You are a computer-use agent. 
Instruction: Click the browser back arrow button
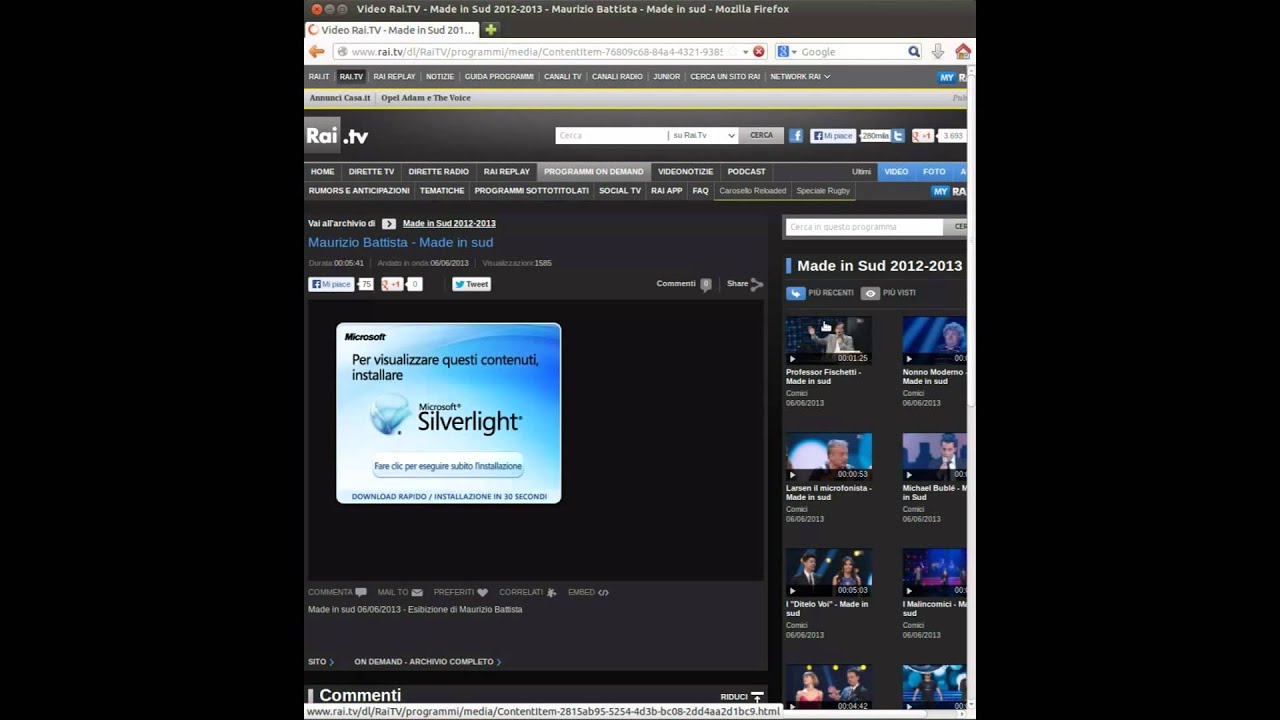pyautogui.click(x=317, y=52)
